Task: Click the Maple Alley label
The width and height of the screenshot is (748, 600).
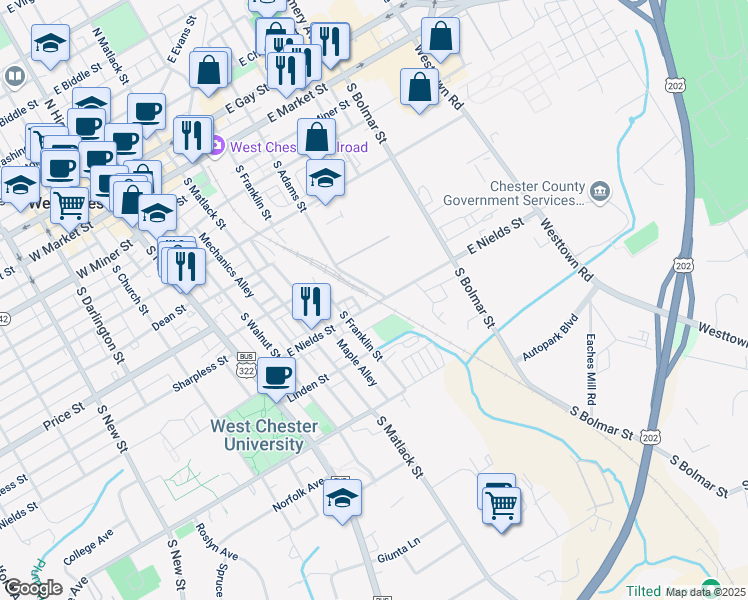Action: (x=357, y=362)
